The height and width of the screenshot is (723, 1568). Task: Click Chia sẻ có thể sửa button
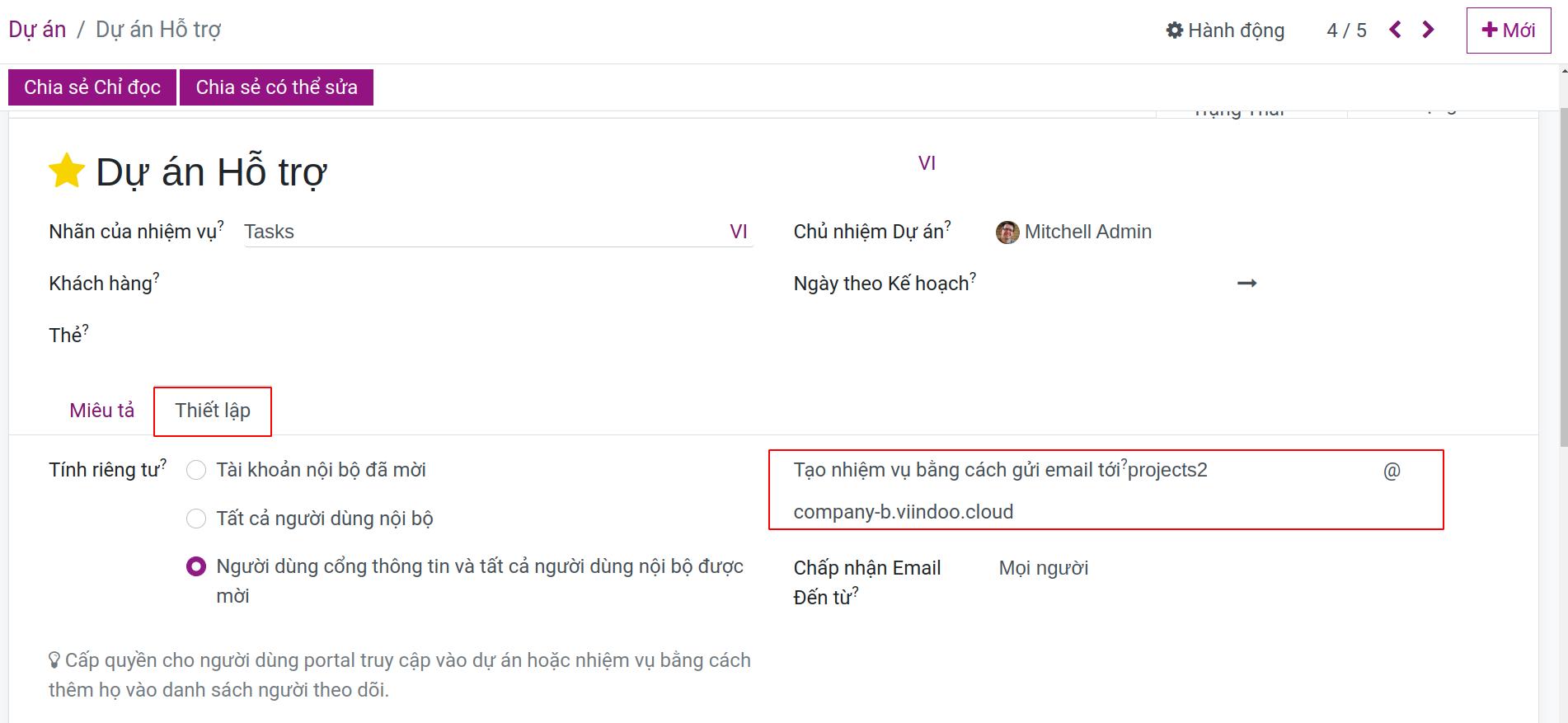click(x=276, y=87)
